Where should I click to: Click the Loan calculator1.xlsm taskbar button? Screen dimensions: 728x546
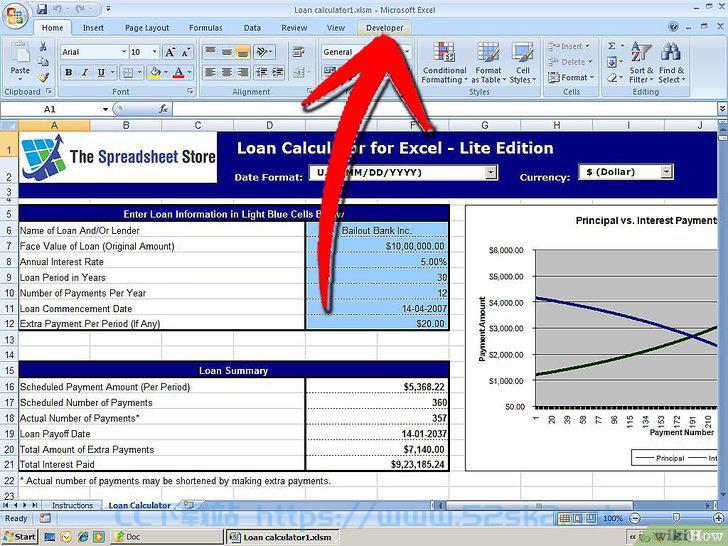point(282,537)
